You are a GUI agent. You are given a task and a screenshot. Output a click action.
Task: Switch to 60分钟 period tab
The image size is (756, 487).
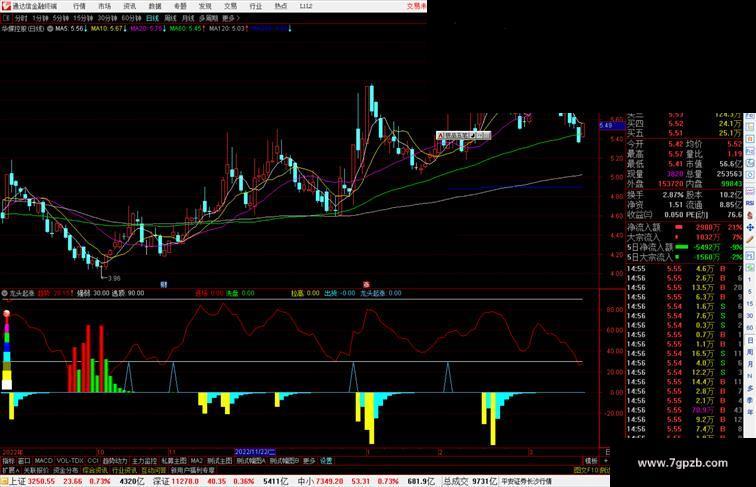pyautogui.click(x=131, y=18)
